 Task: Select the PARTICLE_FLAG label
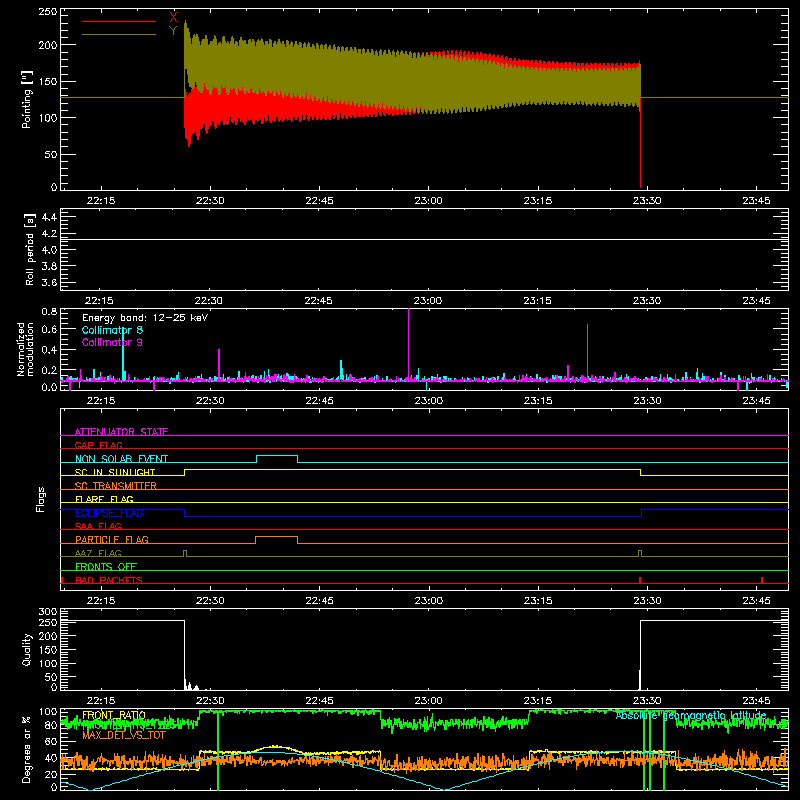tap(112, 539)
